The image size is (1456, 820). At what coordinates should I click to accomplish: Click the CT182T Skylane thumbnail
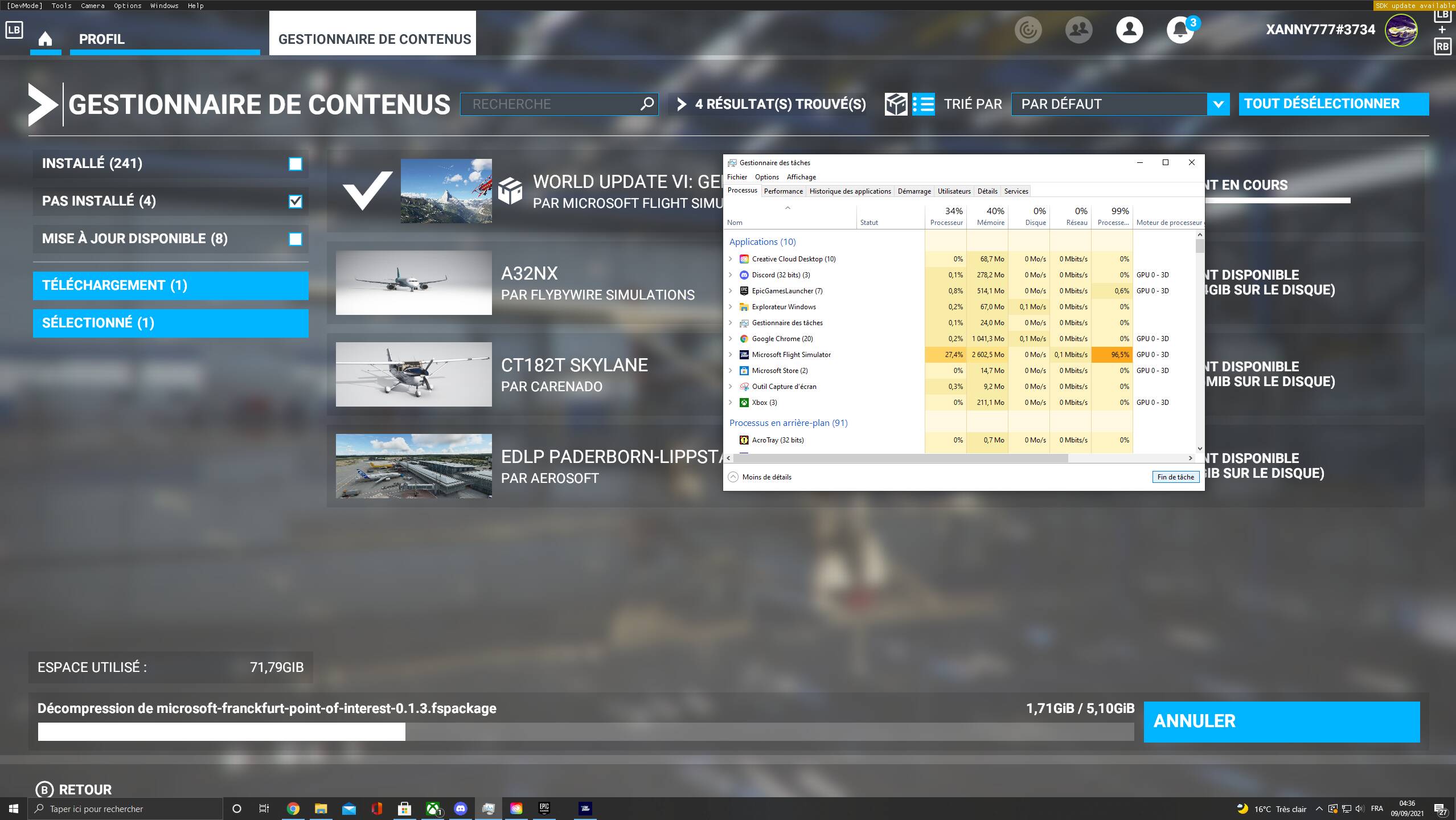(414, 374)
